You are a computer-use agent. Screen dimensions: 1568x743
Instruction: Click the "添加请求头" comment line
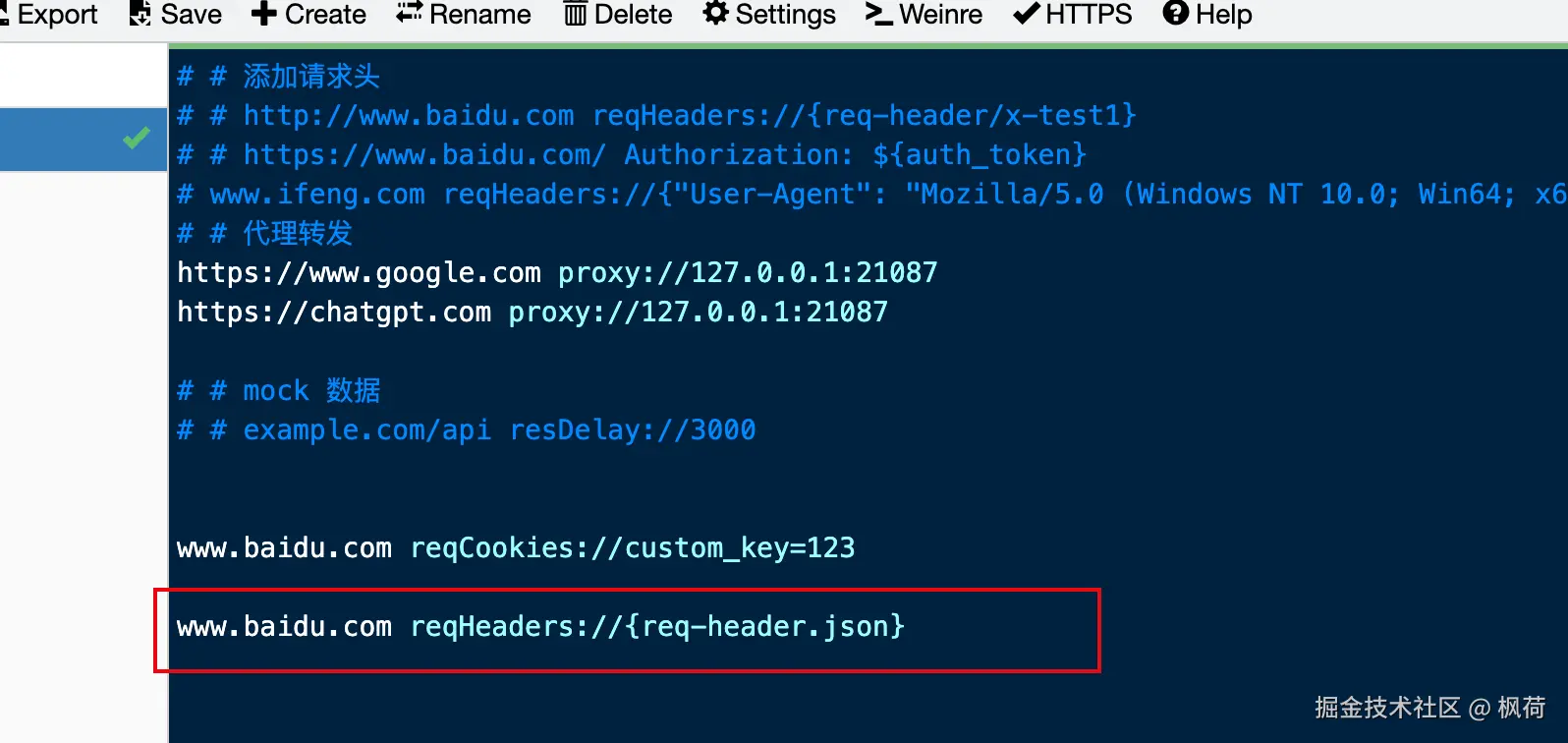coord(279,76)
